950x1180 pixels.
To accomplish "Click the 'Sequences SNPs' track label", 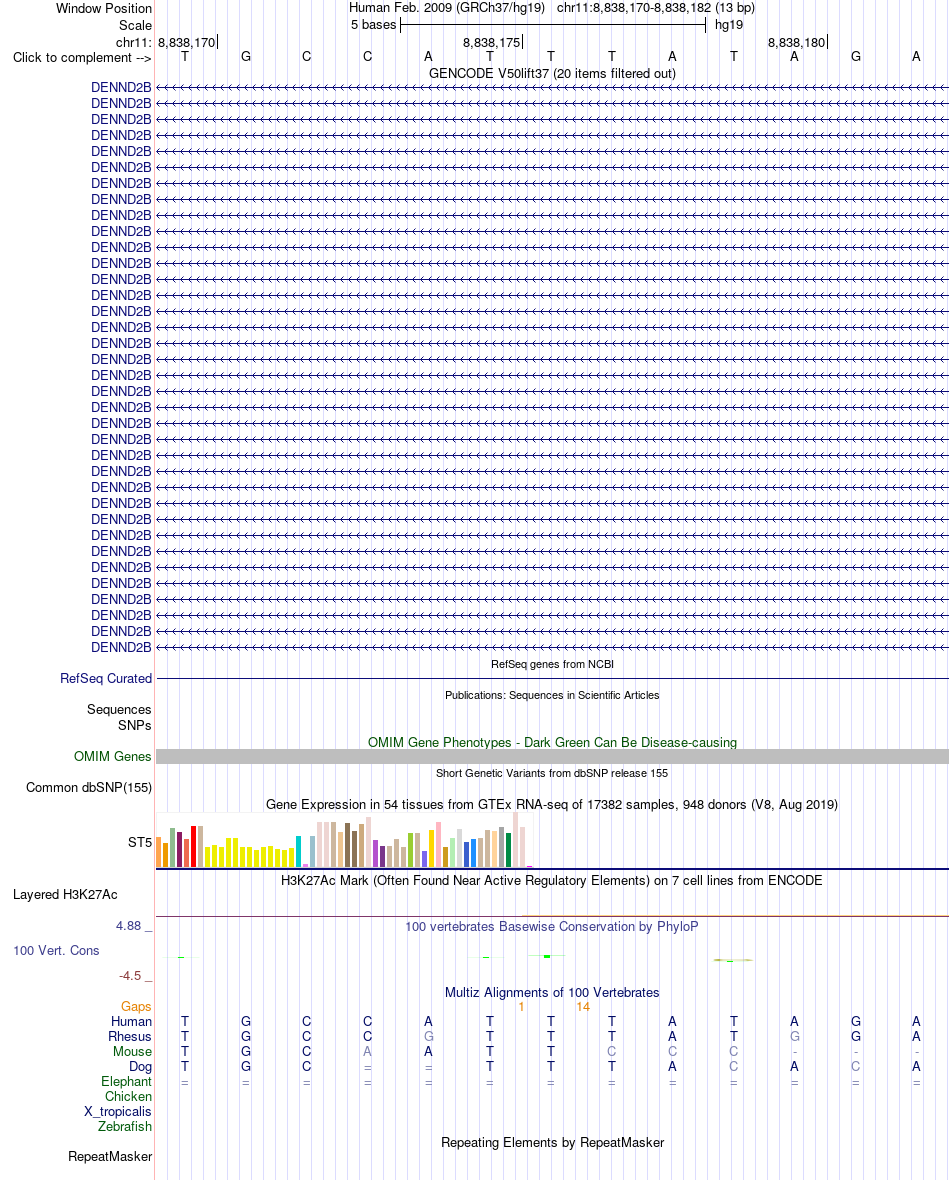I will pos(119,717).
